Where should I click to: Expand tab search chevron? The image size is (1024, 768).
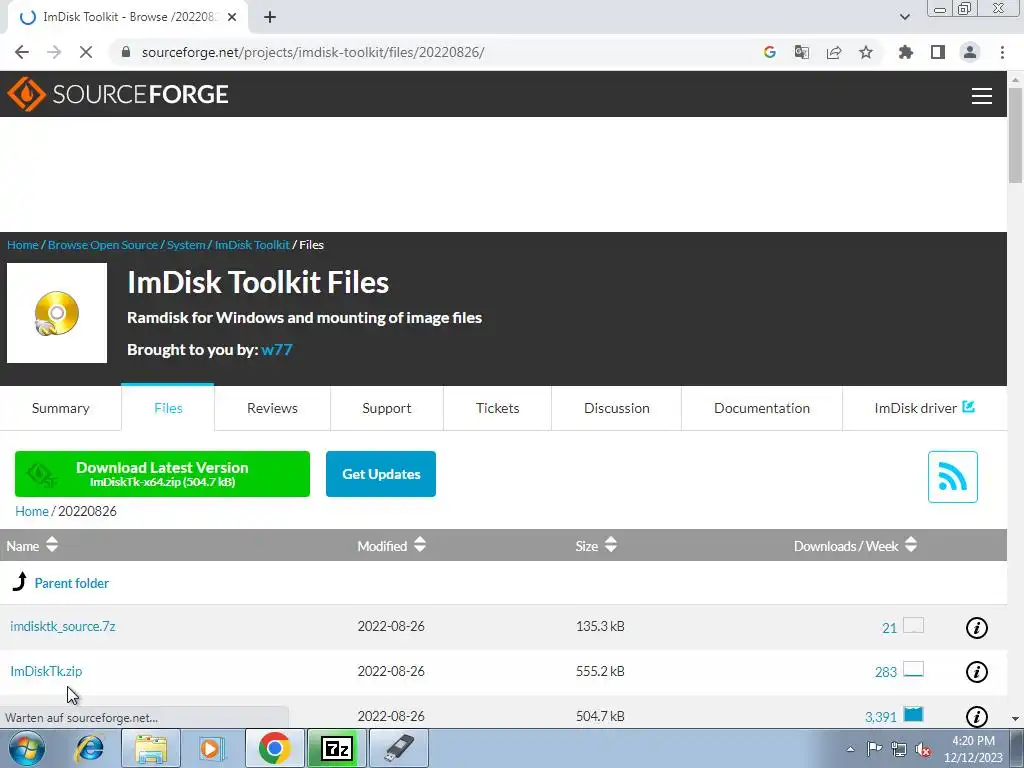point(904,17)
